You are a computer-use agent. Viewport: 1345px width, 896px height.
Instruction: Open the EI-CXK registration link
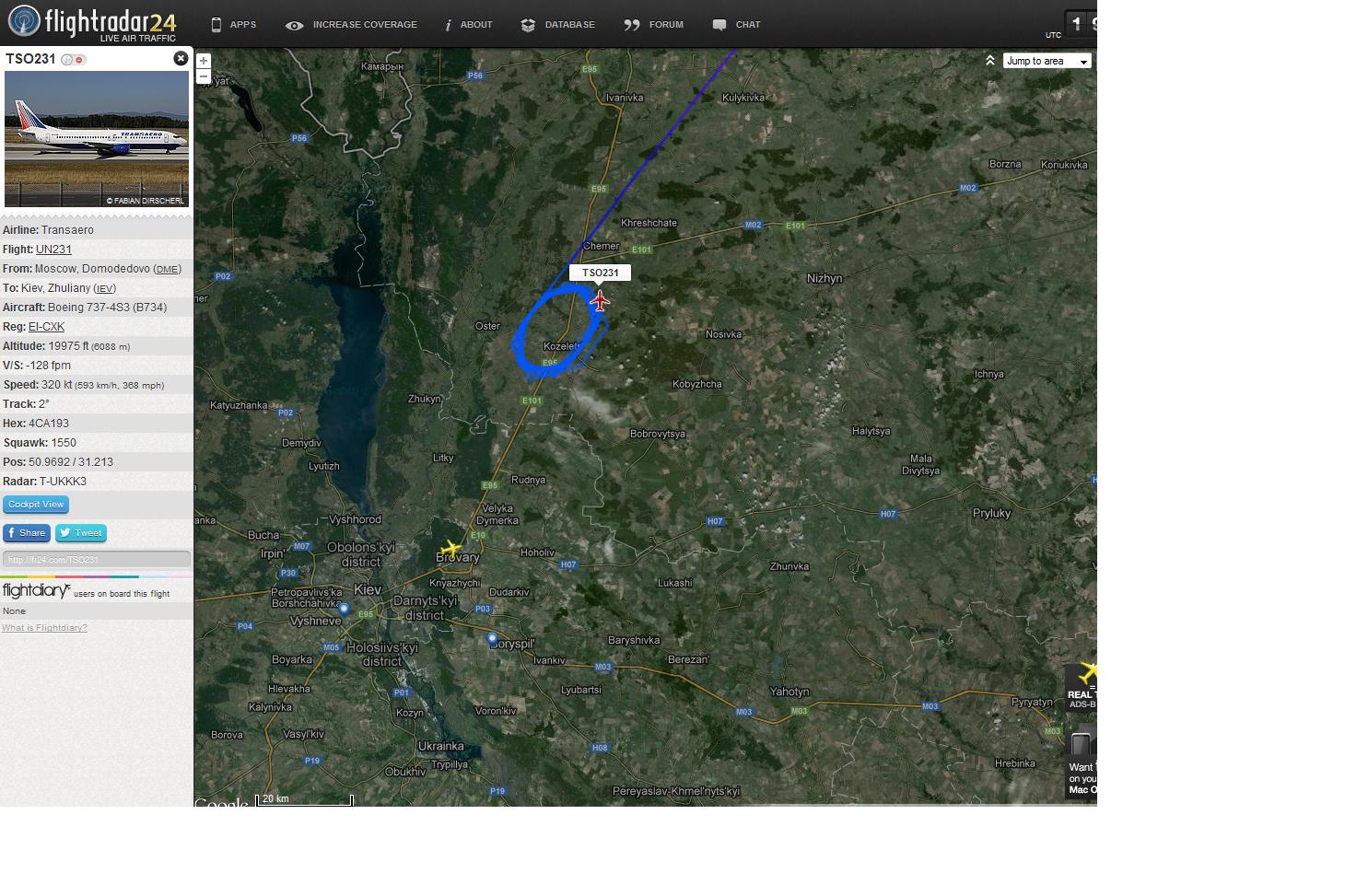click(46, 327)
